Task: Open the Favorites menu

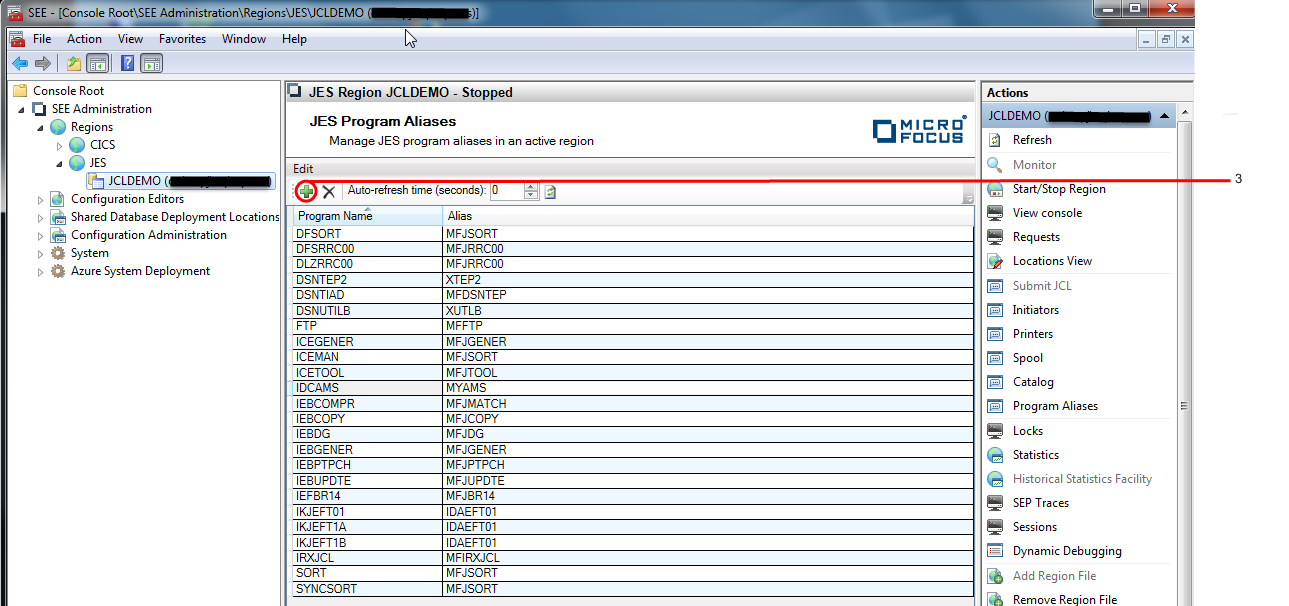Action: (x=182, y=39)
